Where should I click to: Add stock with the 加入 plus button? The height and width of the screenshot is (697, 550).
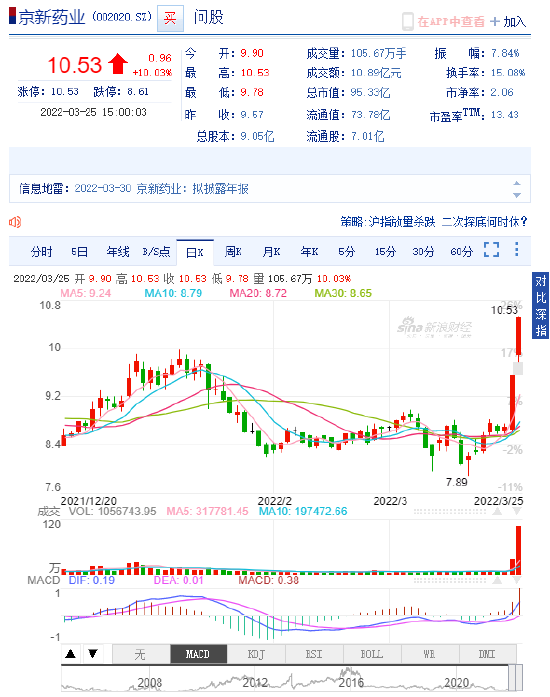click(x=508, y=21)
